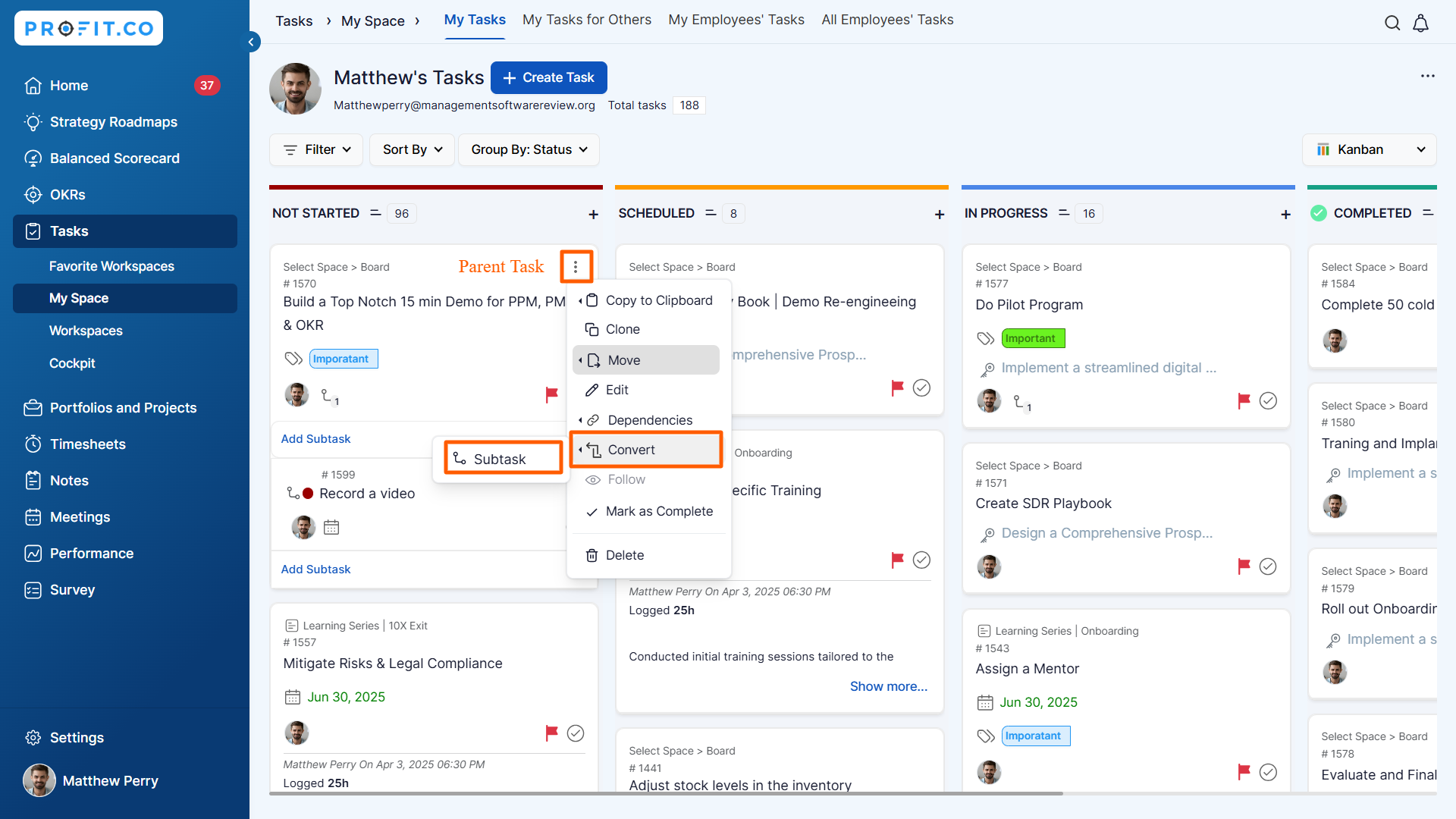Viewport: 1456px width, 819px height.
Task: Open Notes from sidebar
Action: pos(68,481)
